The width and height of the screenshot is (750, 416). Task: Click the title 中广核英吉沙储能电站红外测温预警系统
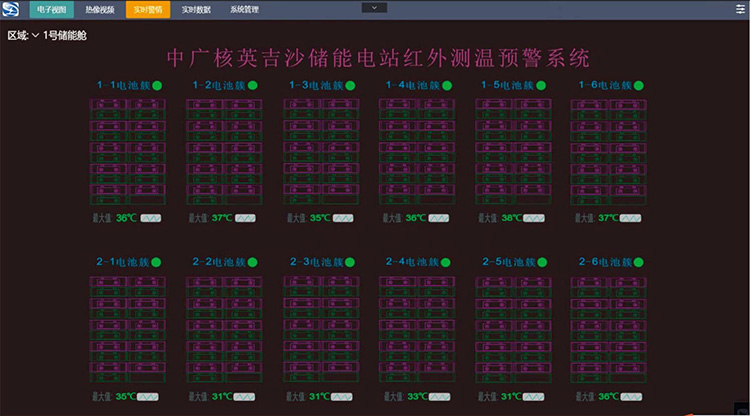coord(378,58)
